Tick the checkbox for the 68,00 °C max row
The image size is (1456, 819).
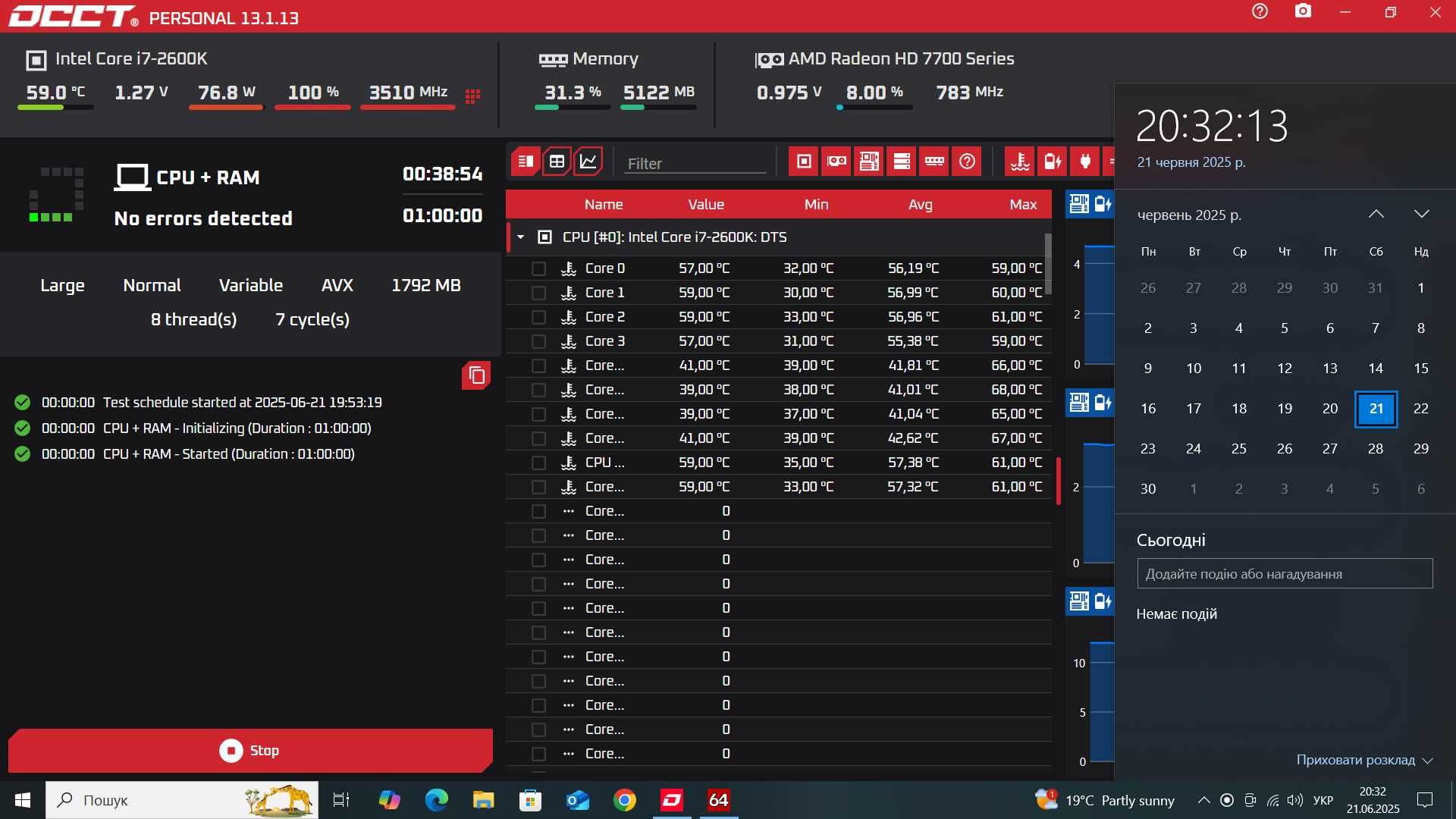[538, 390]
